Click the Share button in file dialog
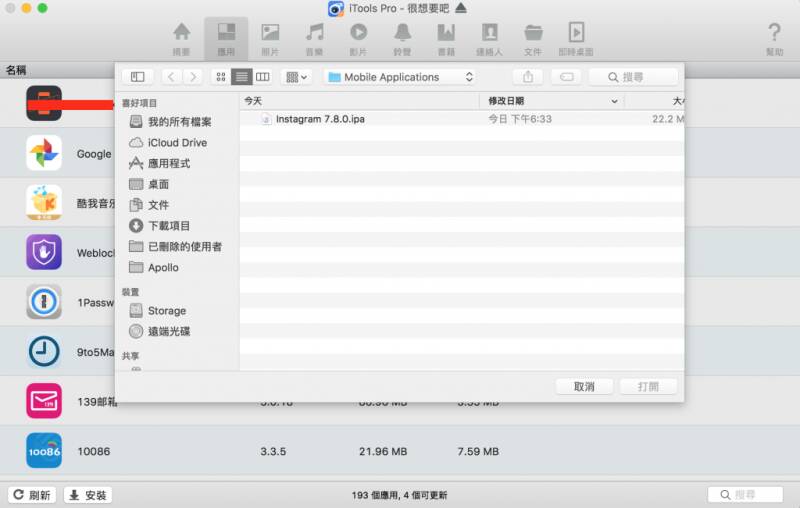 click(x=528, y=77)
